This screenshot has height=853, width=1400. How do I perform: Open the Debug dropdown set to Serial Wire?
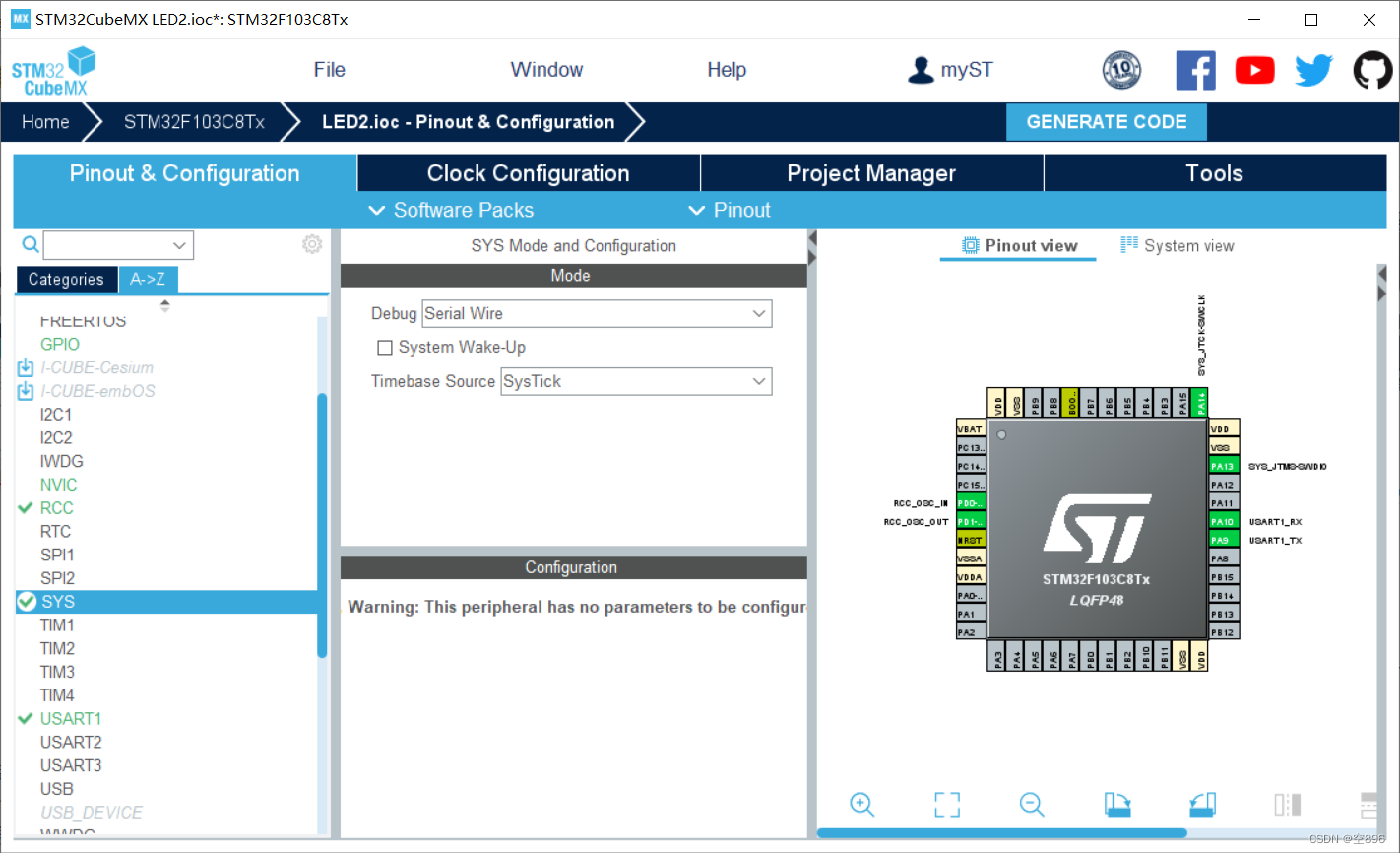(597, 314)
